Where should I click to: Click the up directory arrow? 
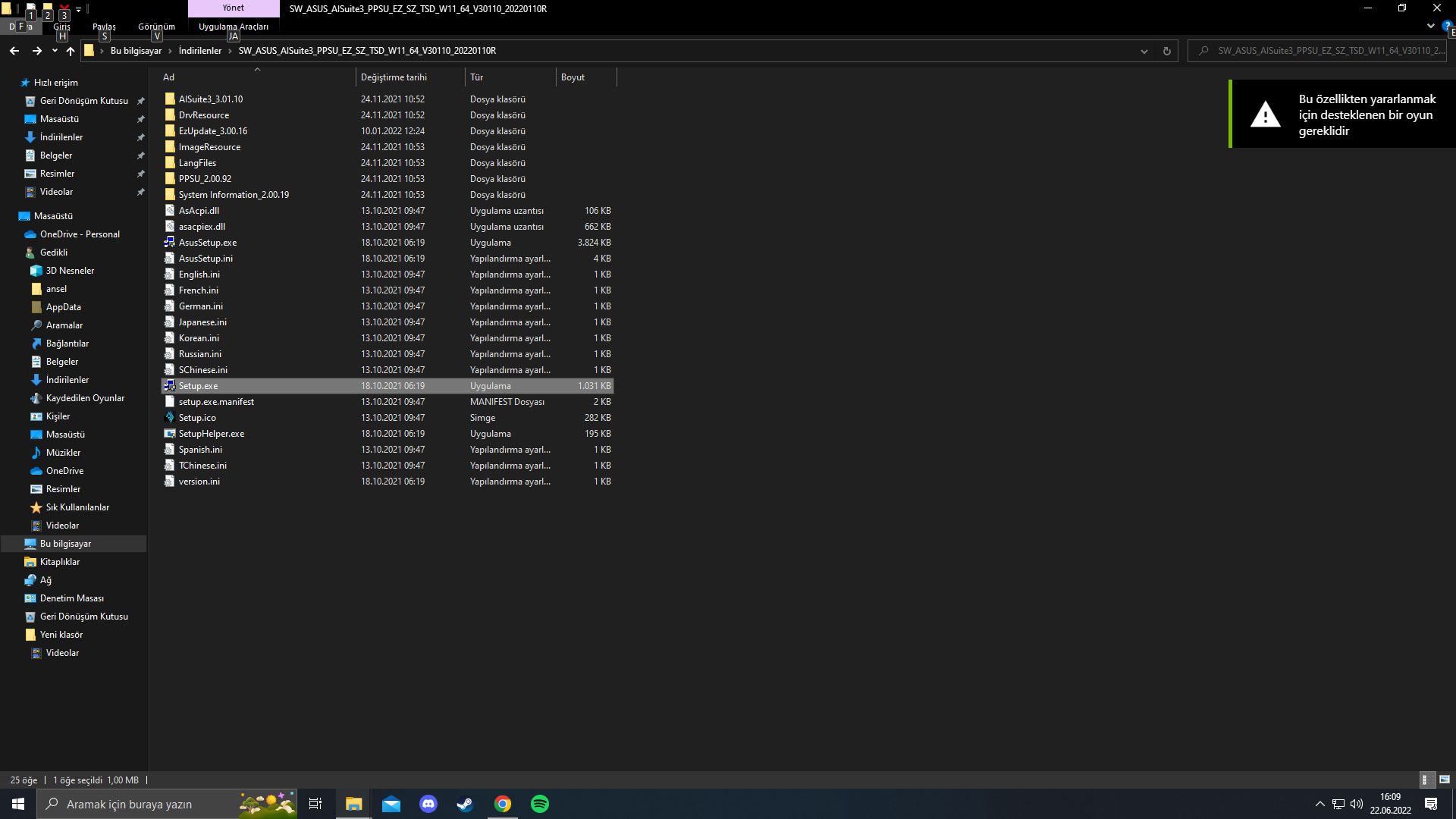click(71, 51)
